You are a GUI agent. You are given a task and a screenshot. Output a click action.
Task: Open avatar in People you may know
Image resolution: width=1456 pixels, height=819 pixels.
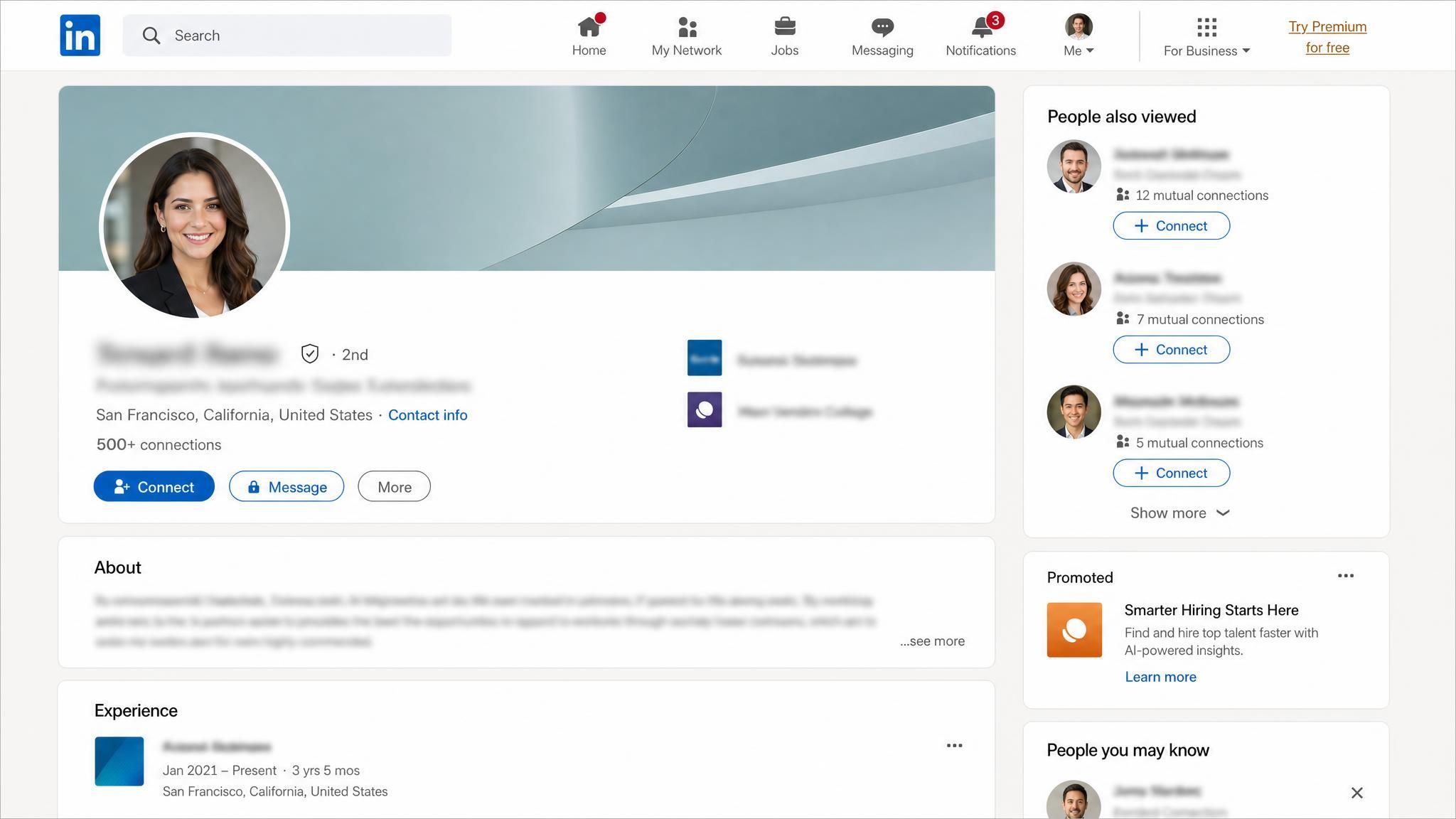1074,801
